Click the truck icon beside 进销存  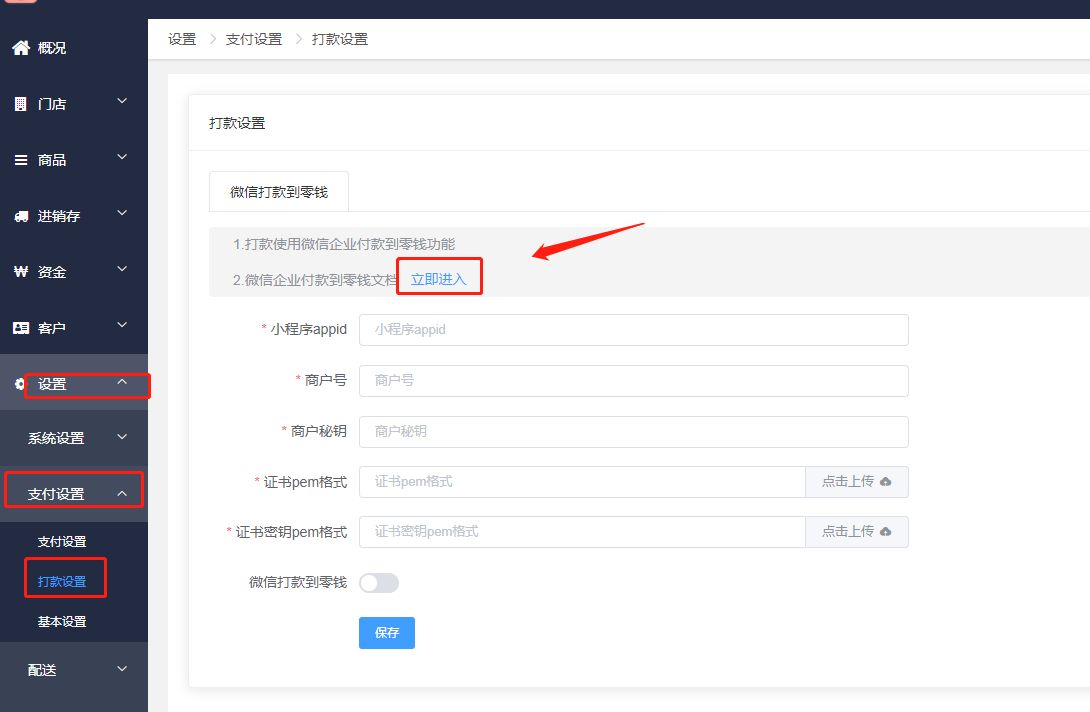point(21,216)
